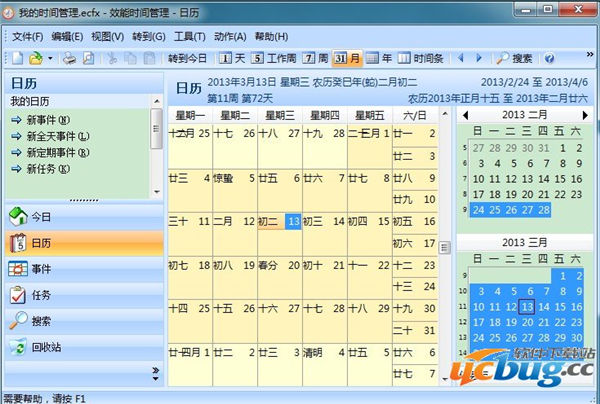Switch to the 时间条 timeline view

420,59
